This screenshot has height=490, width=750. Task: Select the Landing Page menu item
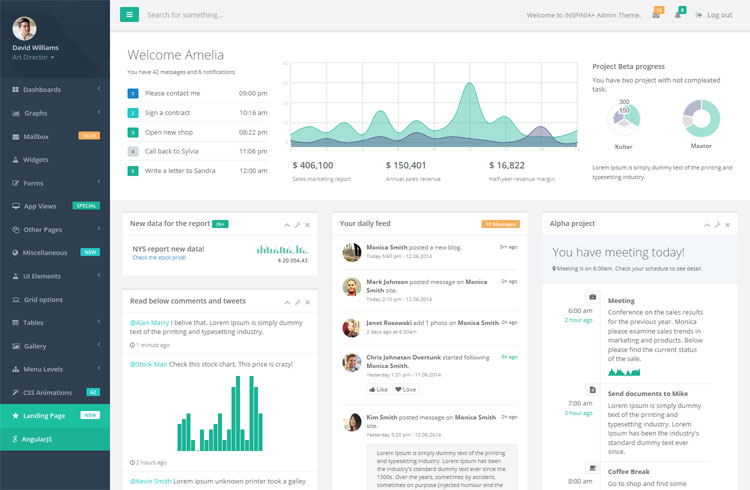(55, 415)
